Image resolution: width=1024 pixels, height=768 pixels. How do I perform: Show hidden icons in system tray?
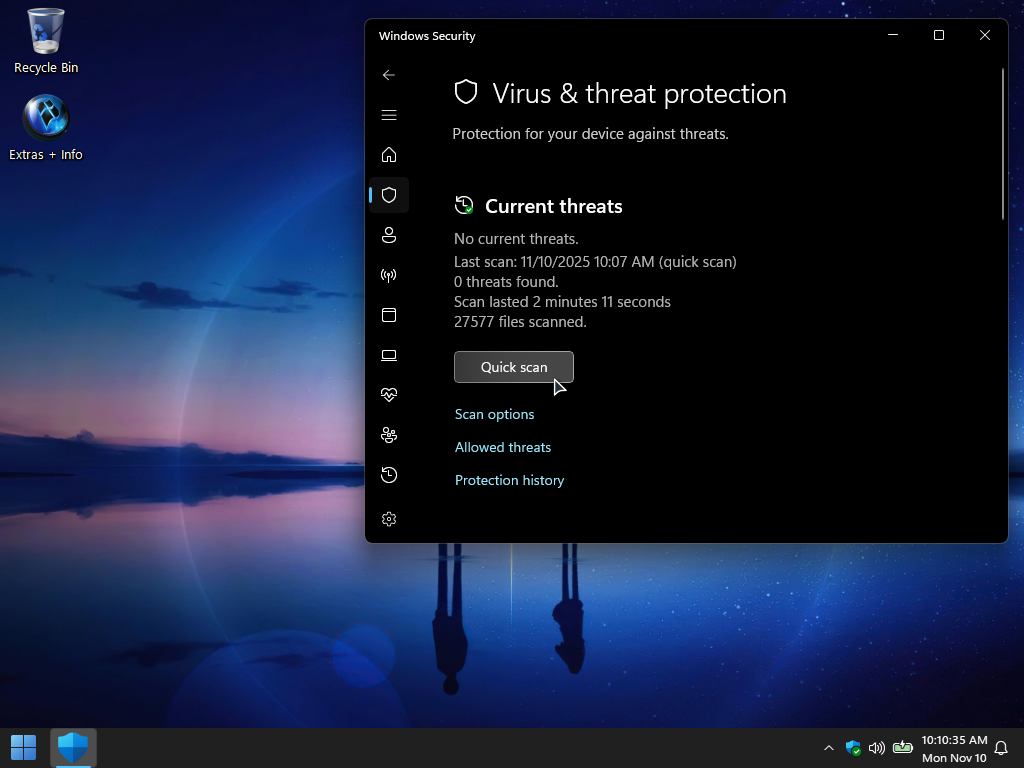pyautogui.click(x=828, y=748)
